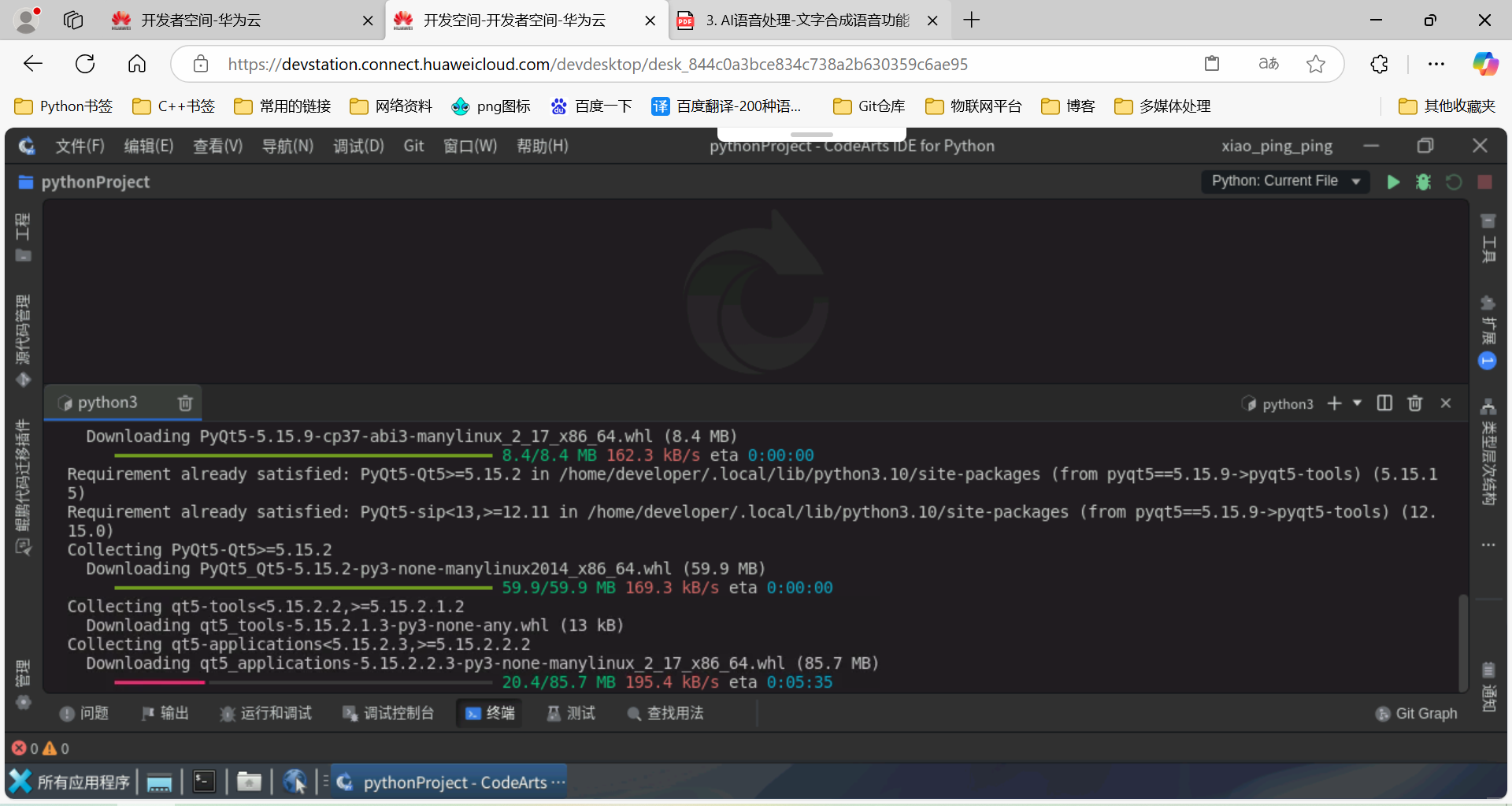Start debugging with the bug icon
This screenshot has height=806, width=1512.
tap(1423, 181)
